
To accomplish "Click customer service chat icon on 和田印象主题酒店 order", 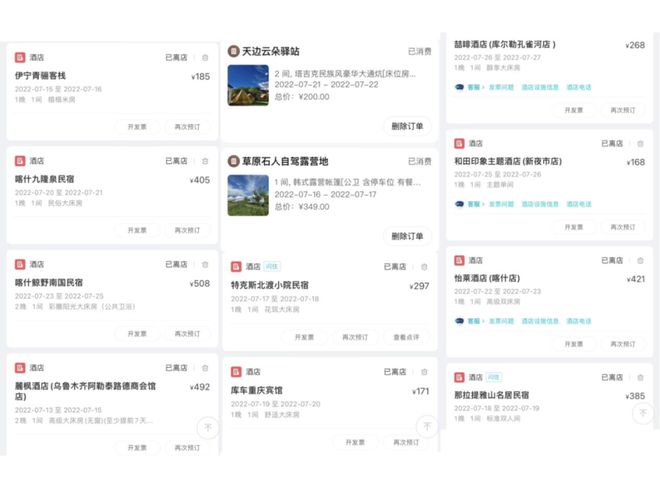I will pyautogui.click(x=459, y=204).
